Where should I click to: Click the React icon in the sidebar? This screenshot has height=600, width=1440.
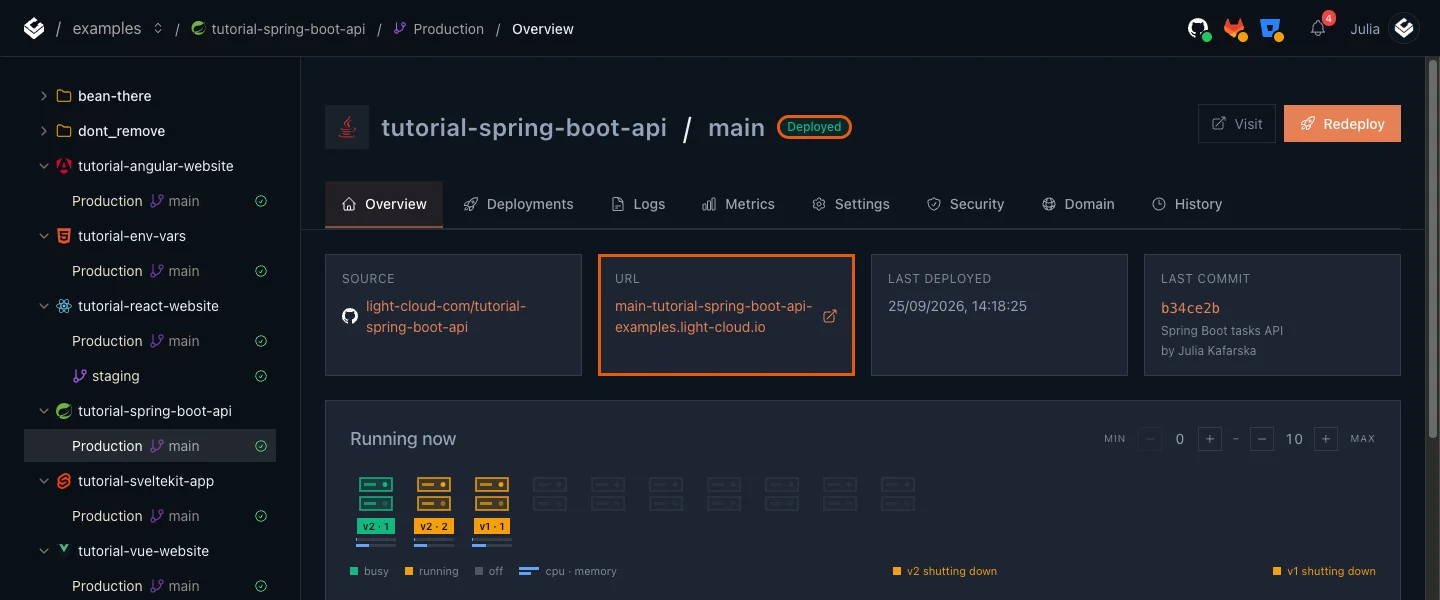(x=64, y=306)
